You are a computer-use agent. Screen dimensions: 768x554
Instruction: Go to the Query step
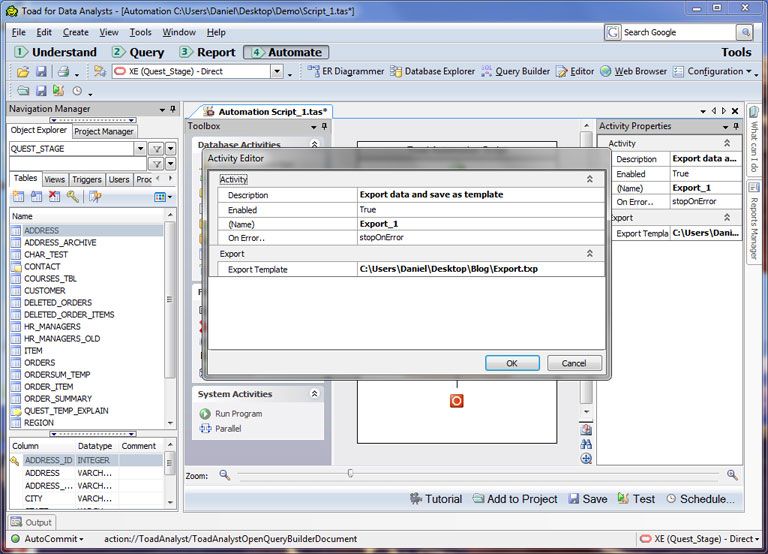pyautogui.click(x=138, y=52)
